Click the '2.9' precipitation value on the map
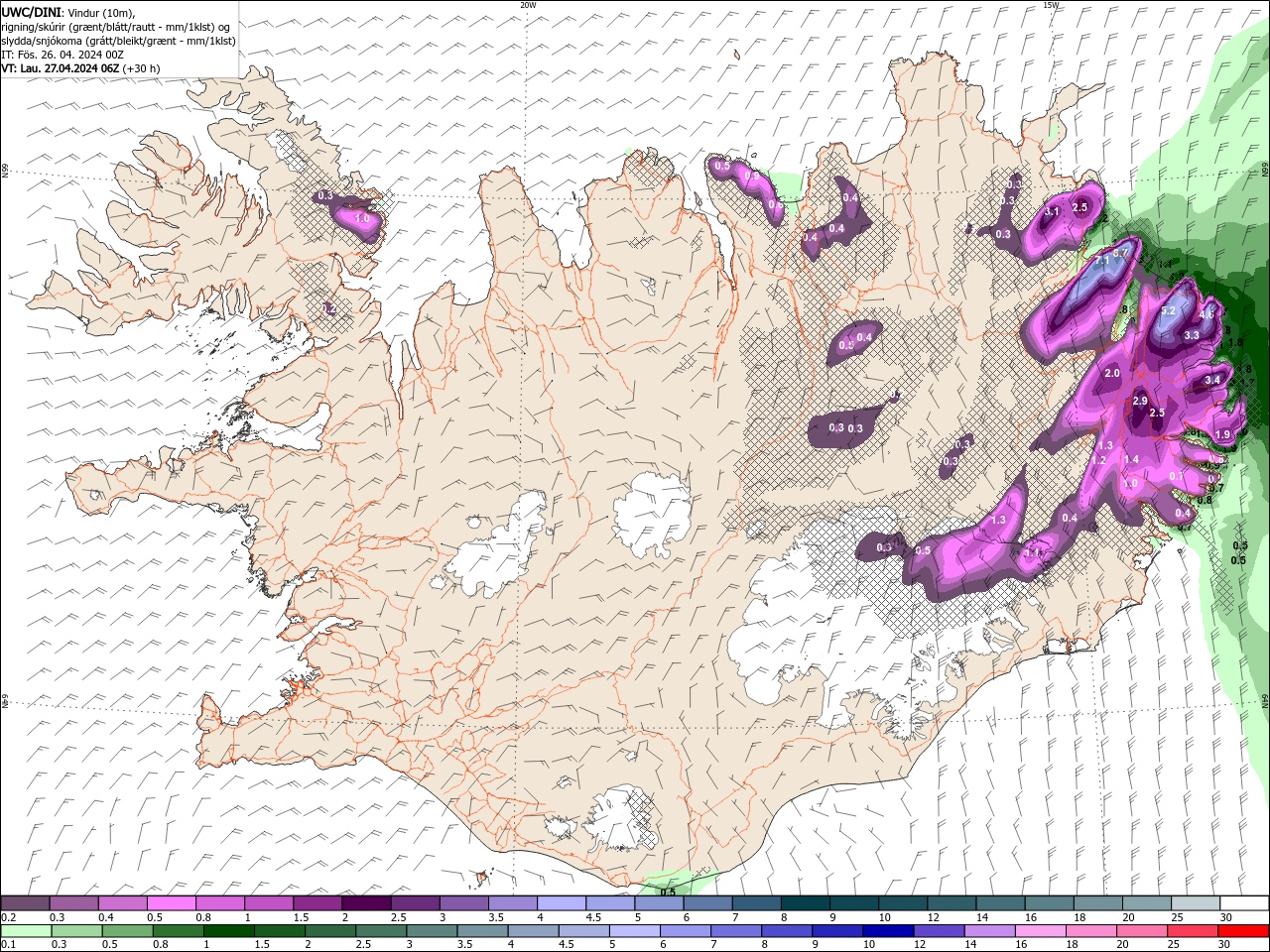 (x=1140, y=401)
